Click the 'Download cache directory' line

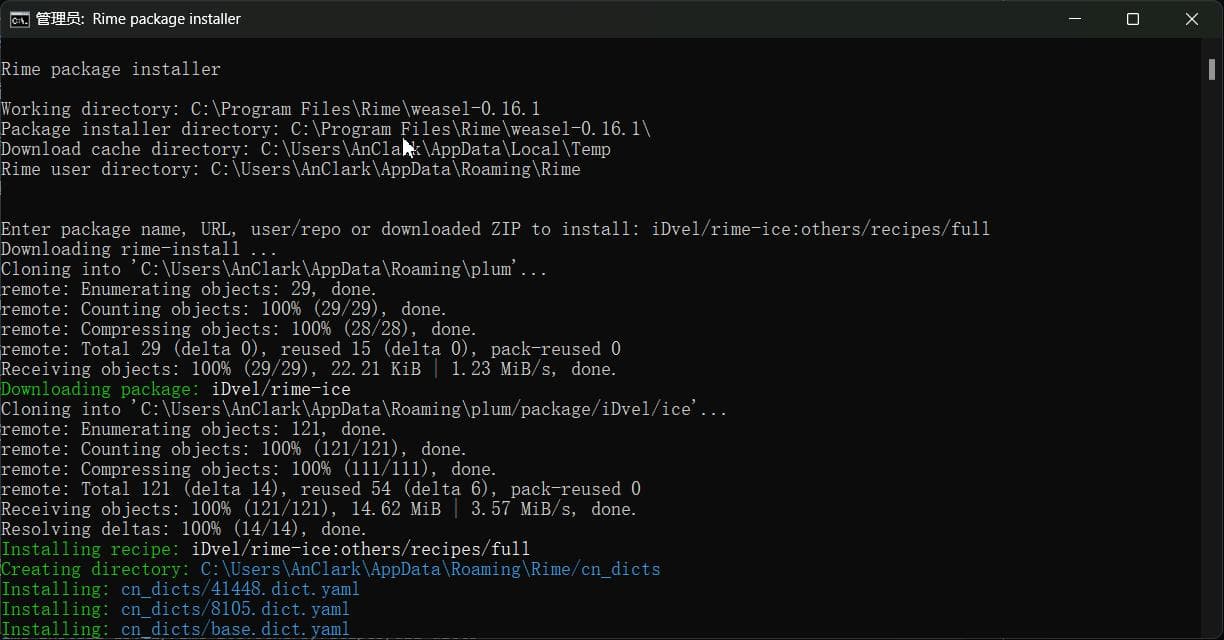tap(306, 149)
